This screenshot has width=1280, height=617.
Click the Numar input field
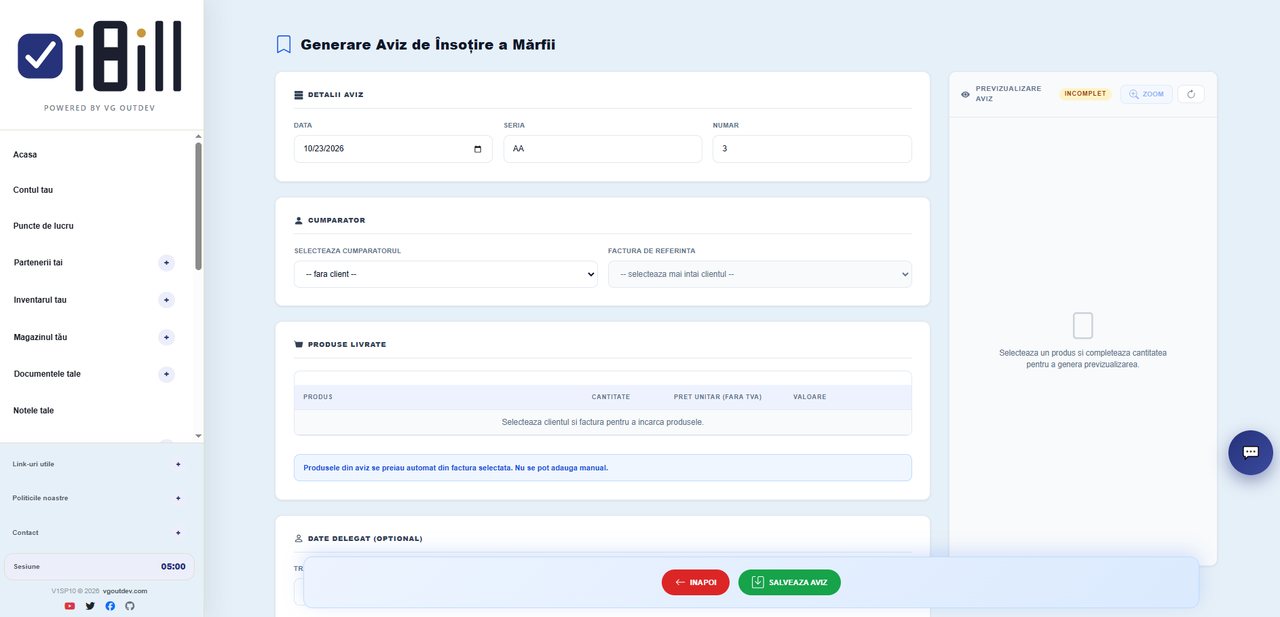[x=812, y=149]
